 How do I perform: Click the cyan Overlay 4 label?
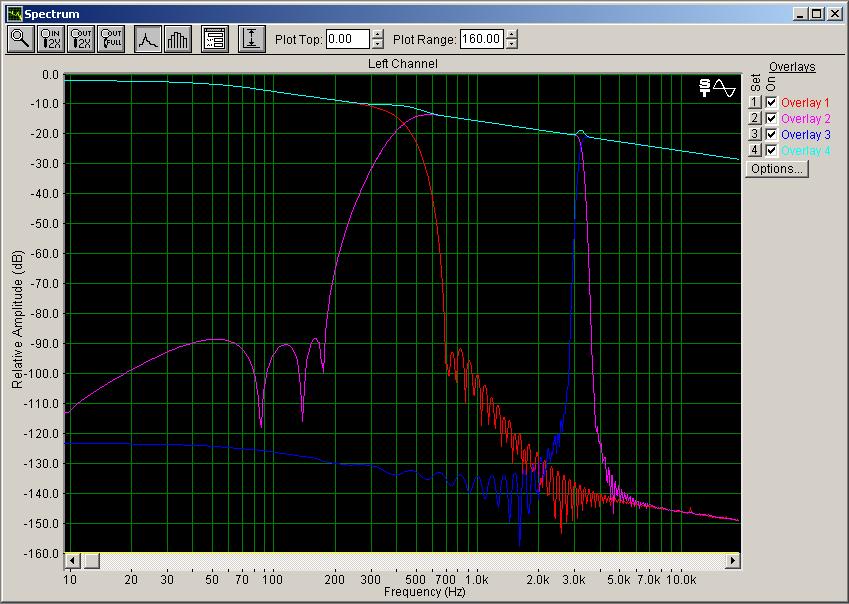tap(806, 150)
